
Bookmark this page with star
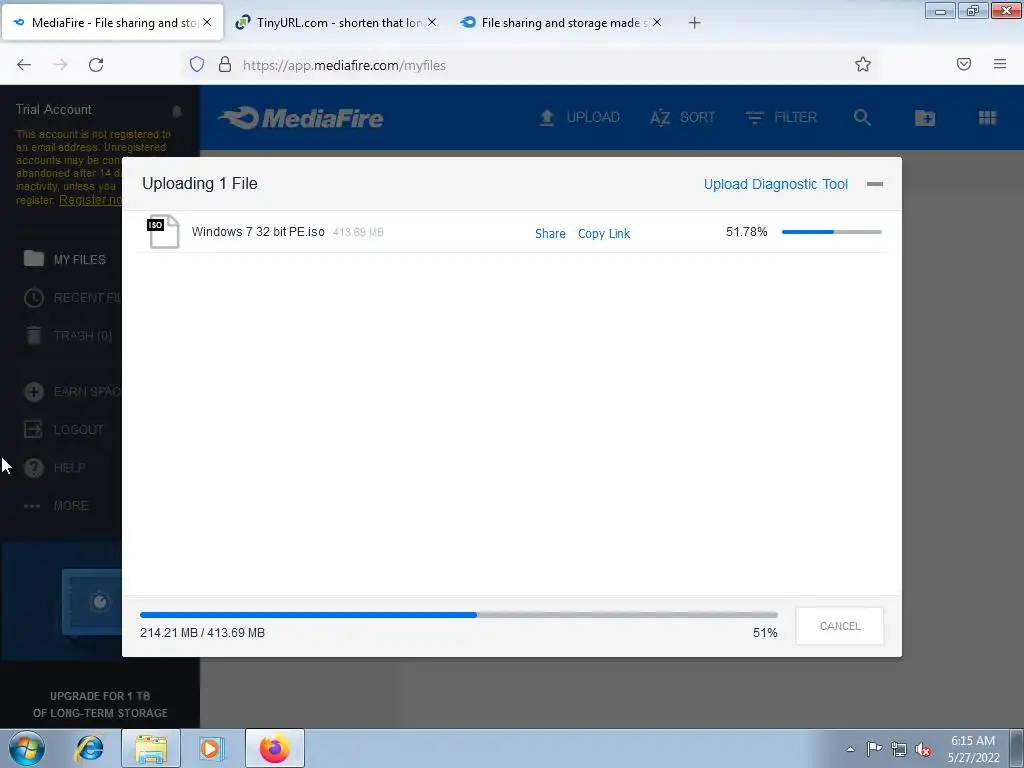point(863,64)
